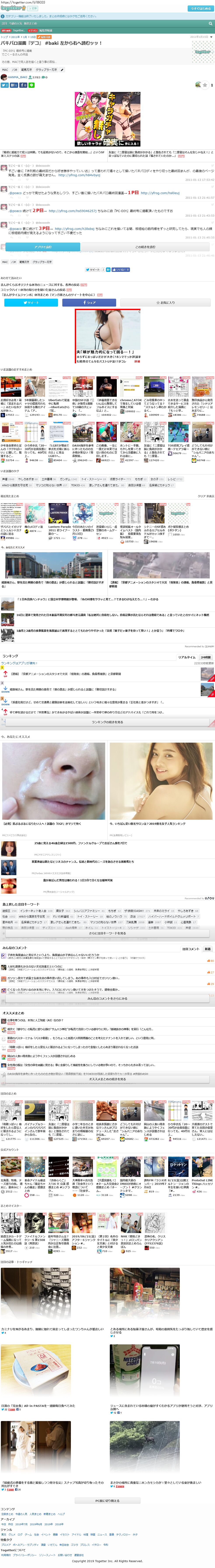Clear recently viewed with クリア
This screenshot has width=215, height=1568.
click(x=201, y=496)
